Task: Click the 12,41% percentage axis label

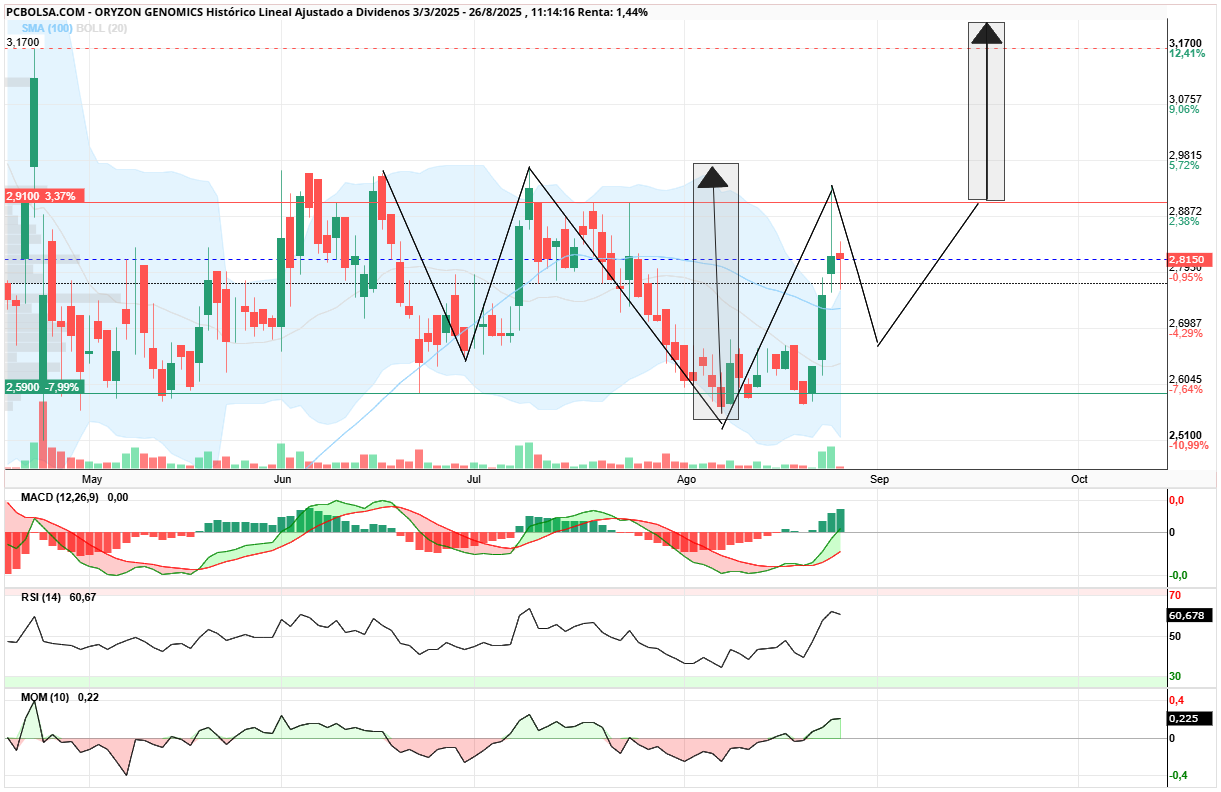Action: click(x=1186, y=53)
